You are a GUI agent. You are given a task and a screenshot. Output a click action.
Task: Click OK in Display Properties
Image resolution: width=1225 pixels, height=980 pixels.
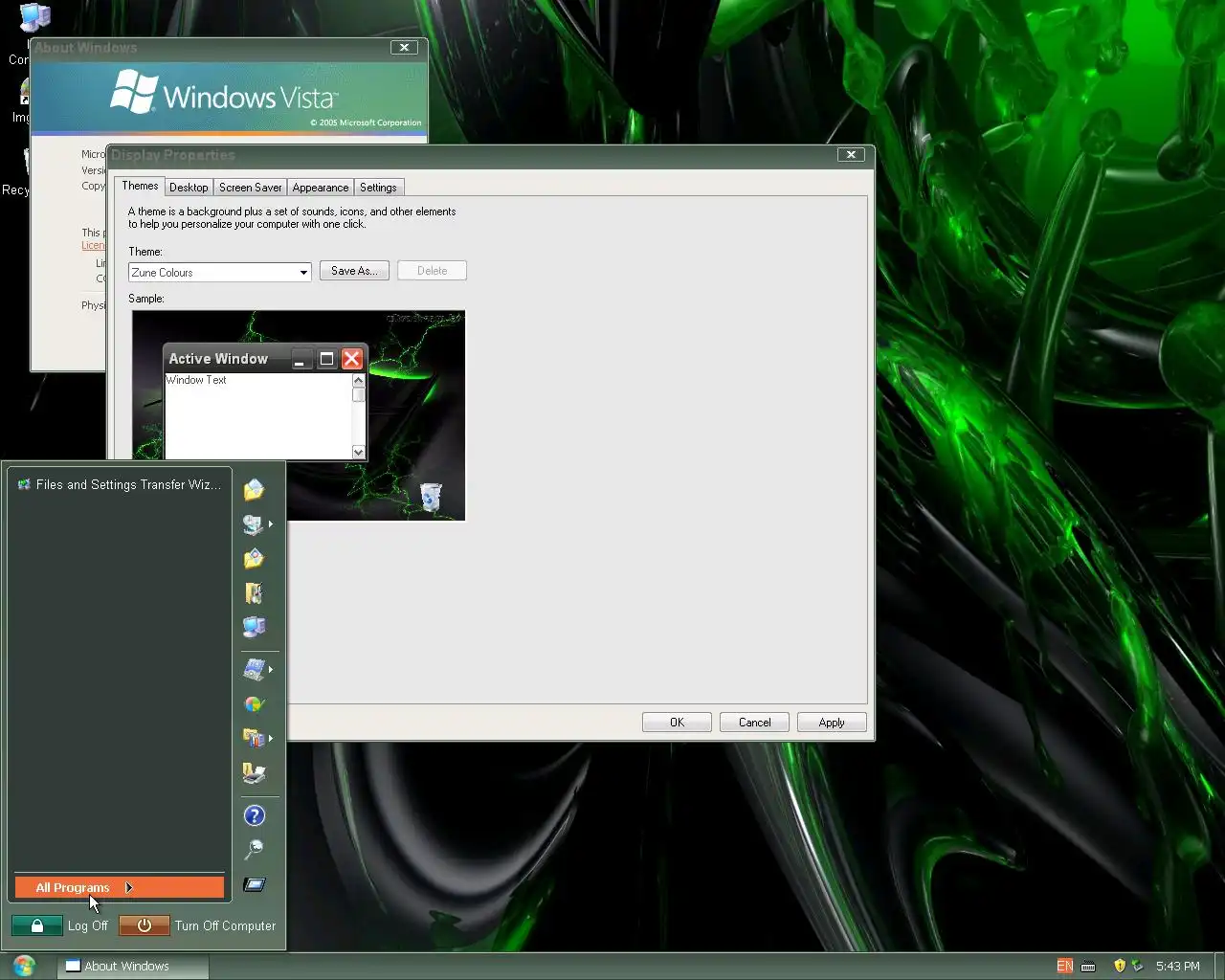click(677, 723)
